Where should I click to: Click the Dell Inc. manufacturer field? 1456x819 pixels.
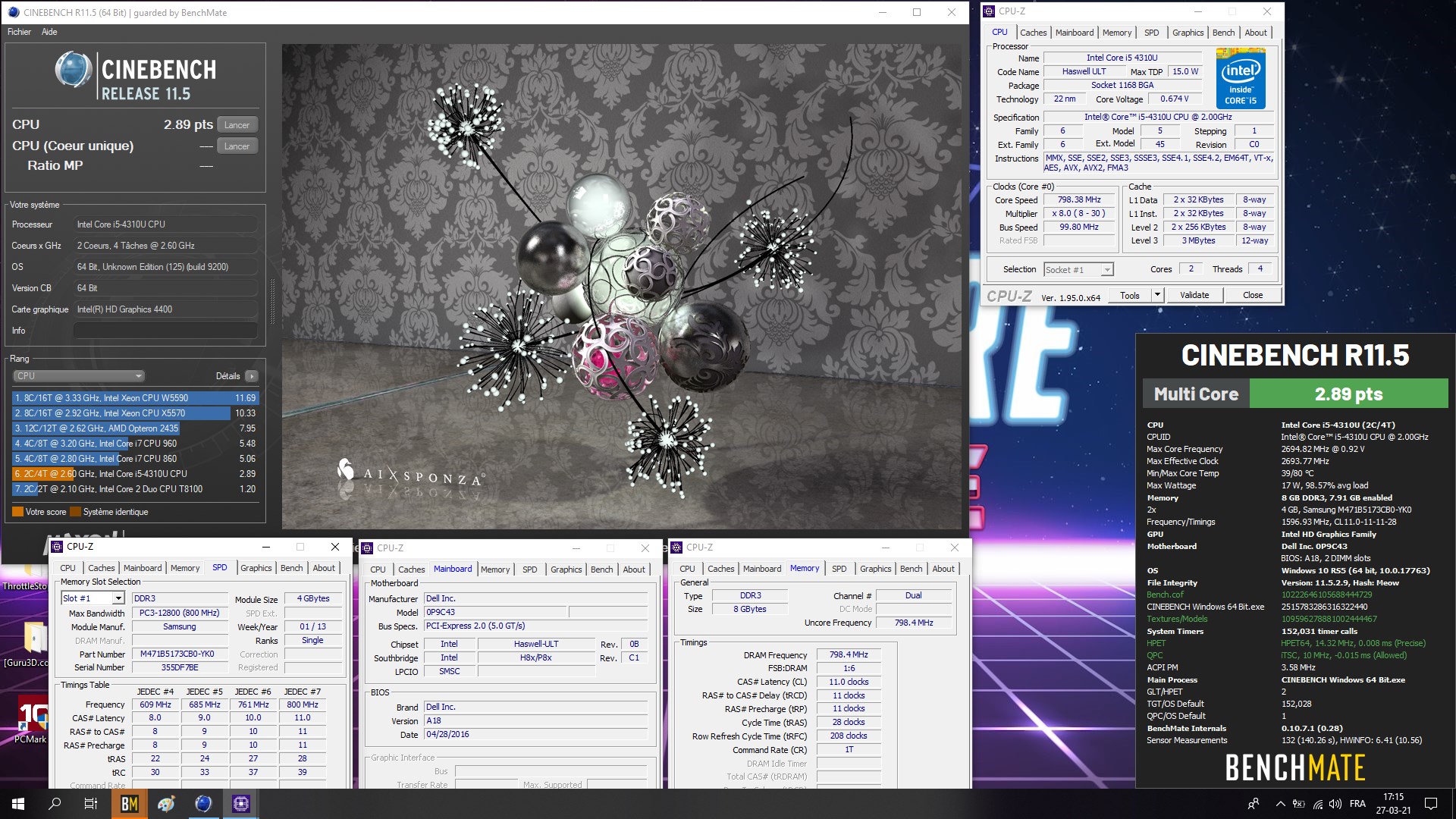[535, 599]
